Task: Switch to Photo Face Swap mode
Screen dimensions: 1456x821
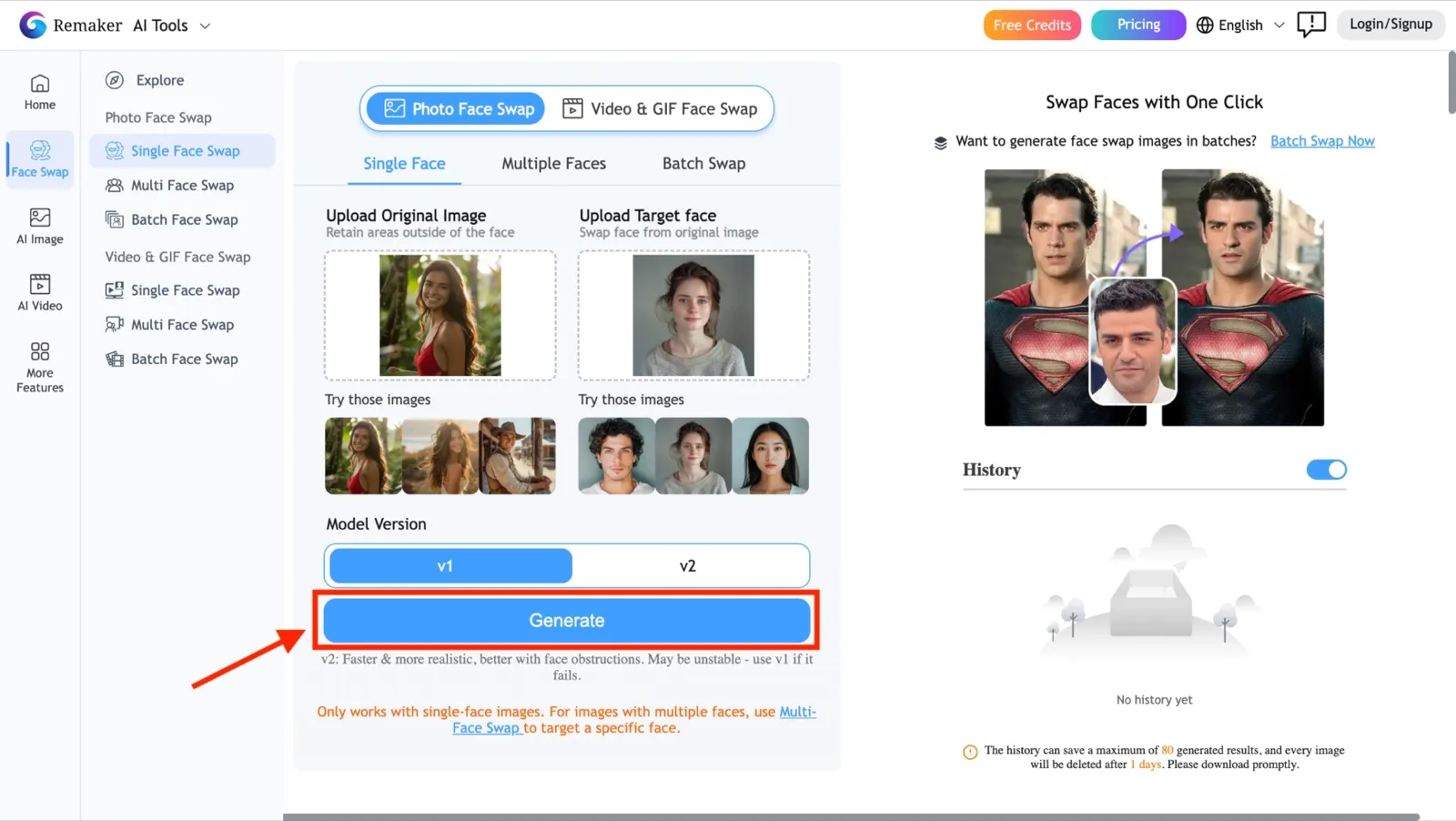Action: point(456,109)
